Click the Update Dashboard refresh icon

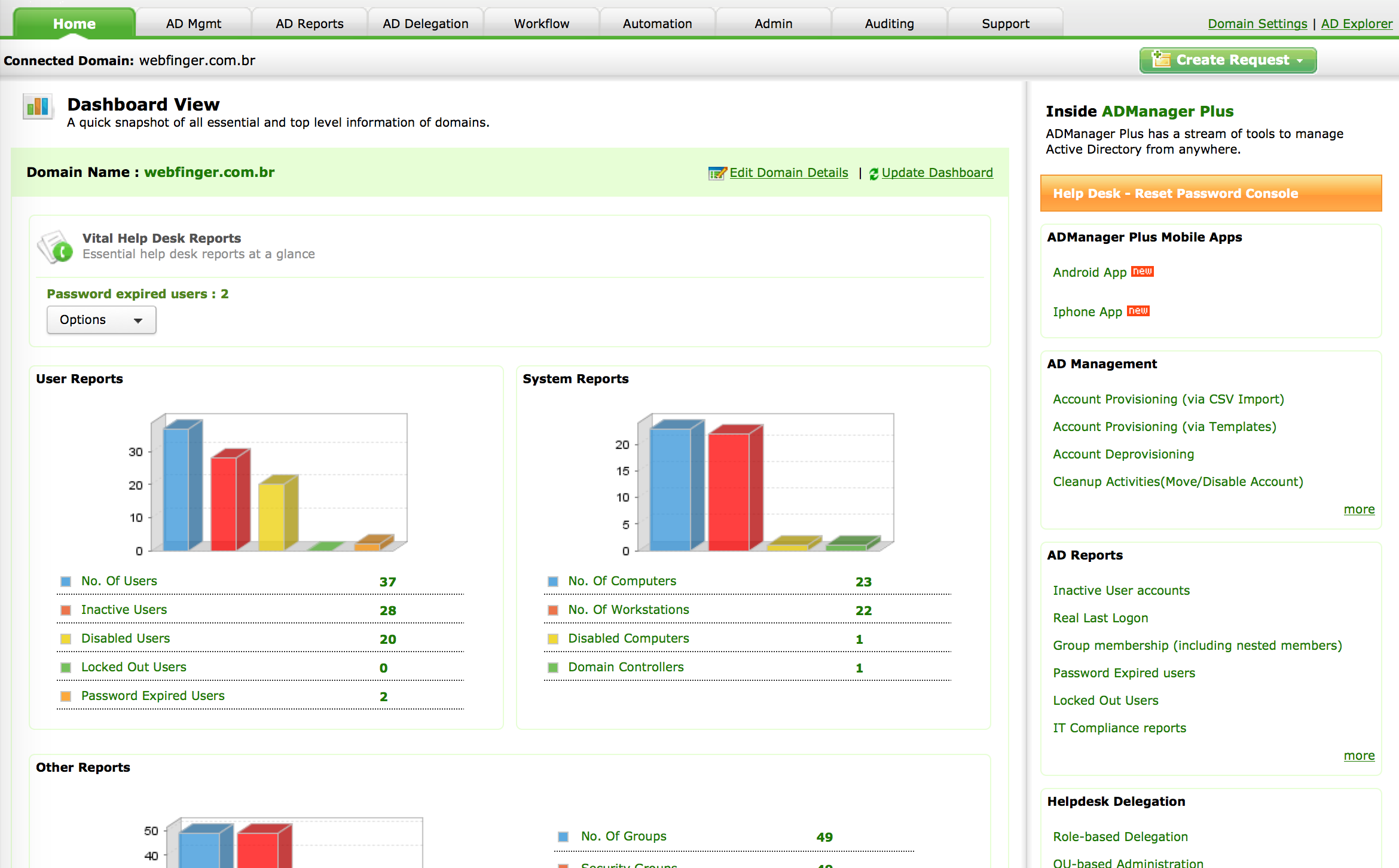pos(873,173)
